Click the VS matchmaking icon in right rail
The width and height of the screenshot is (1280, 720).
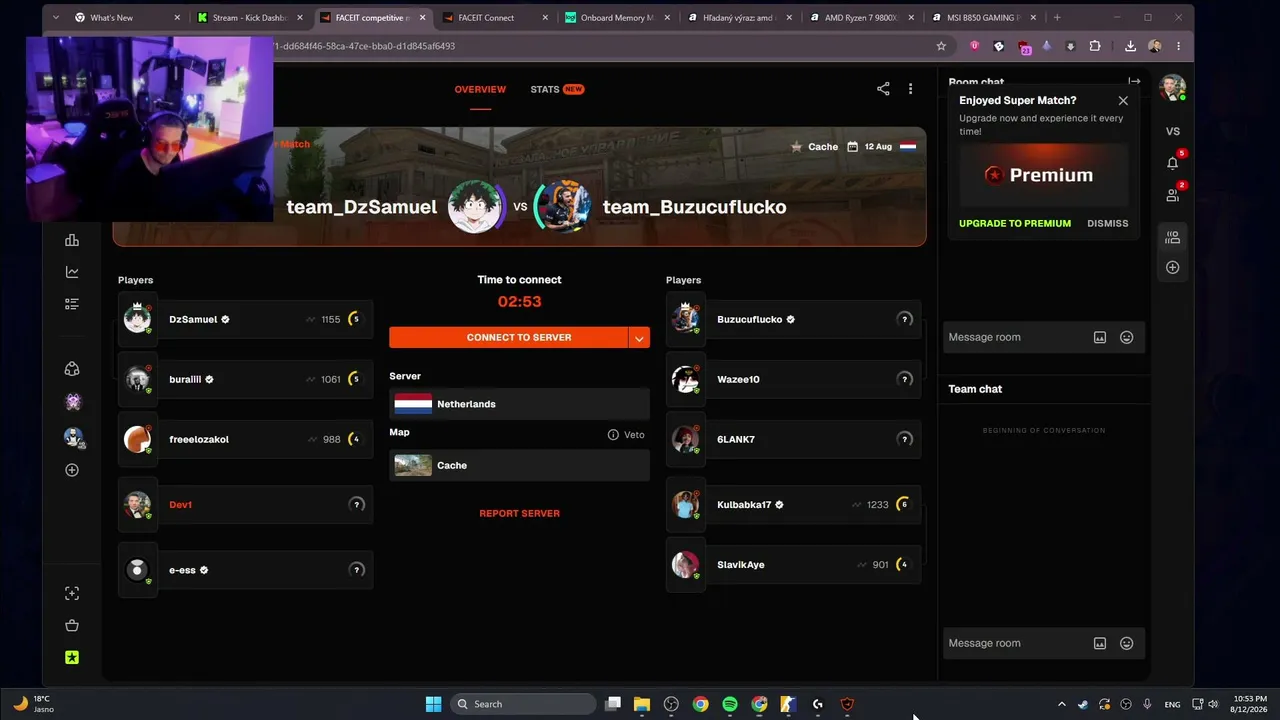click(1173, 131)
